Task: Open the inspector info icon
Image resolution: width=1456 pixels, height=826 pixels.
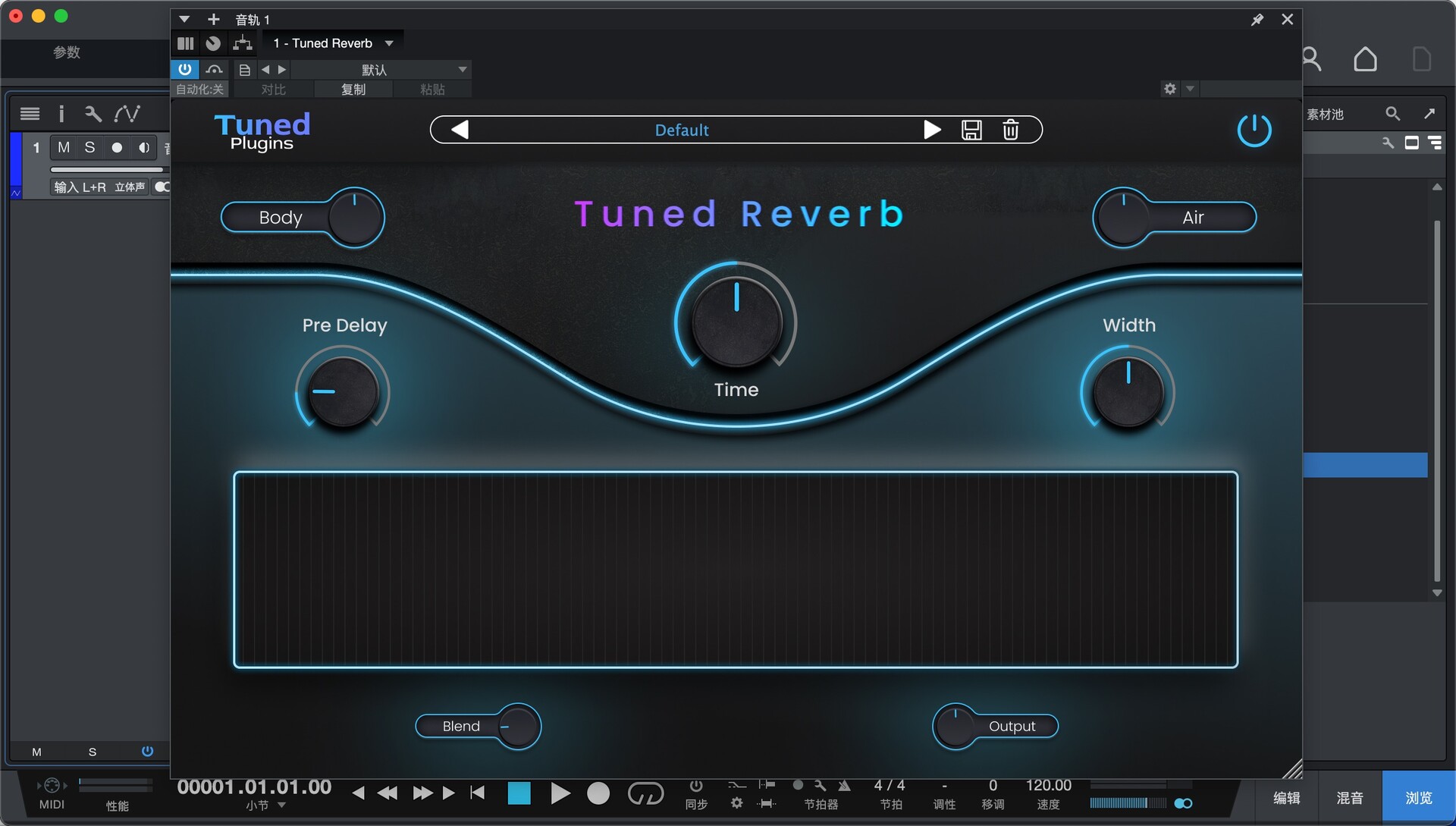Action: [x=61, y=114]
